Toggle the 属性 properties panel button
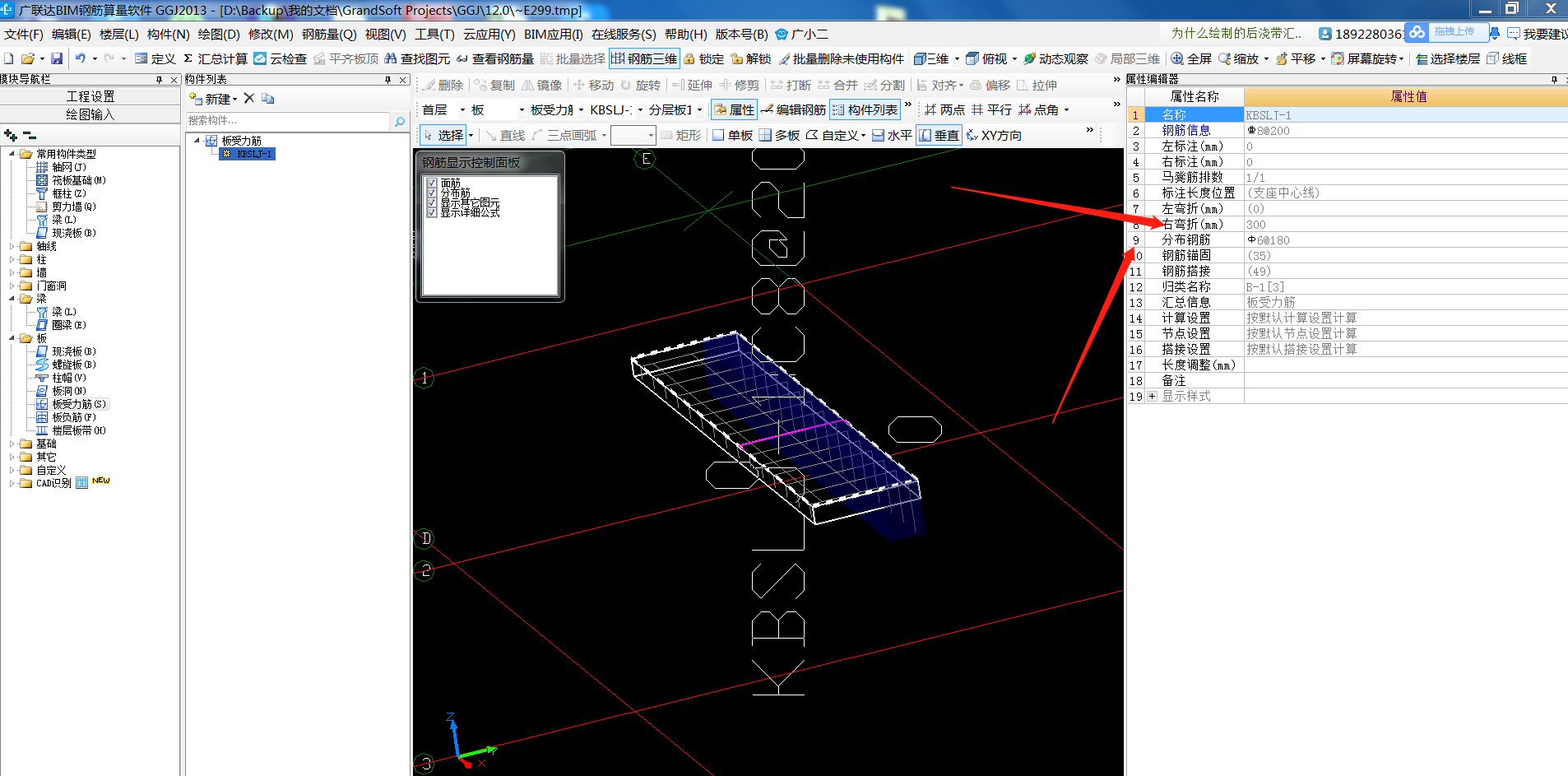The image size is (1568, 776). [734, 109]
